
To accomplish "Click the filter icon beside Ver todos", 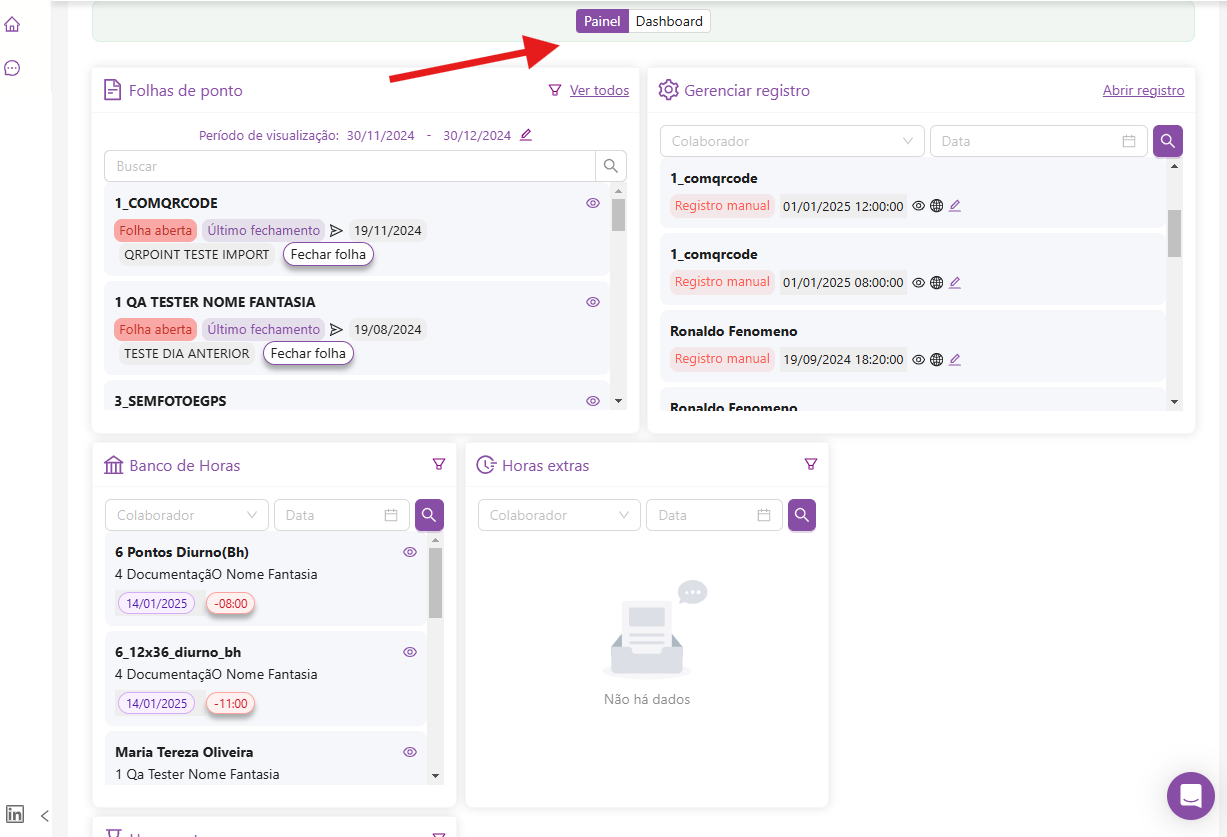I will 555,90.
